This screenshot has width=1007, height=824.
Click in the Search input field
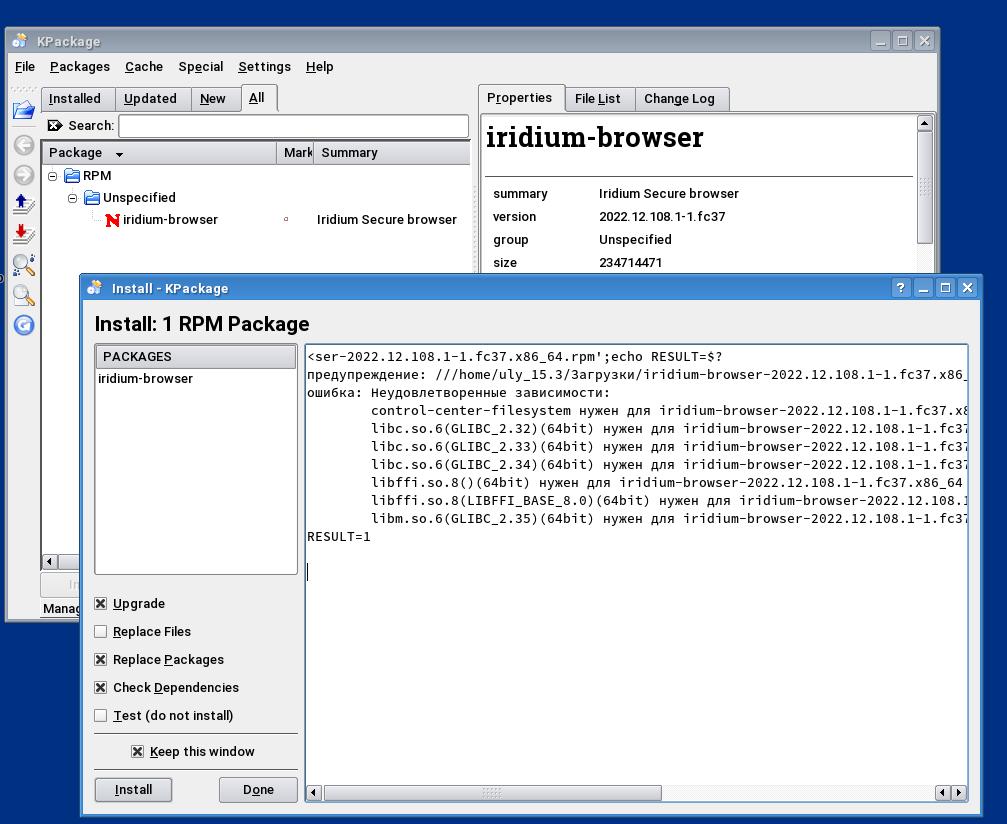(293, 126)
